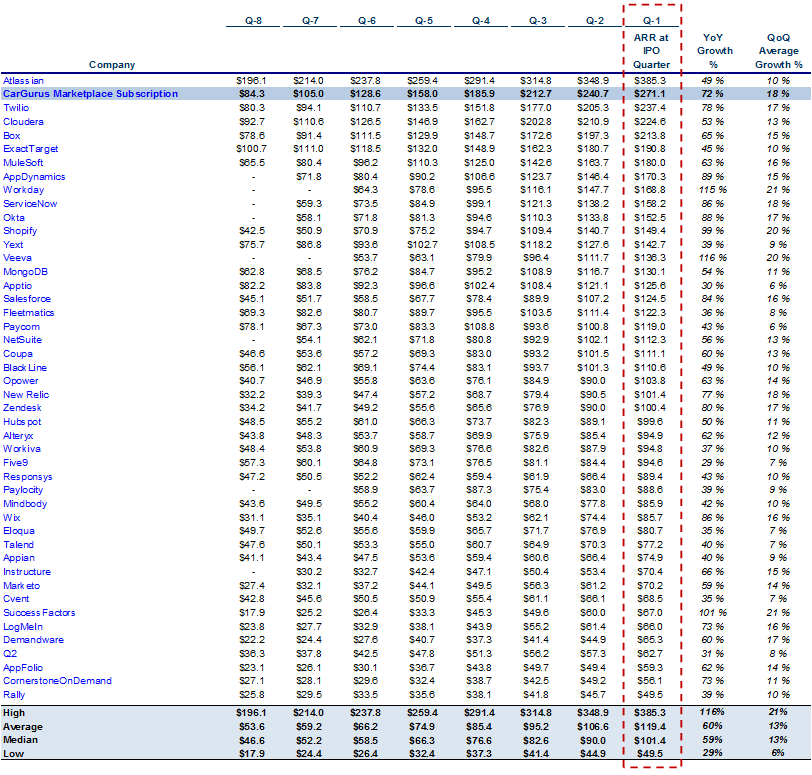Click the Twilio company name
Screen dimensions: 812x775
16,108
